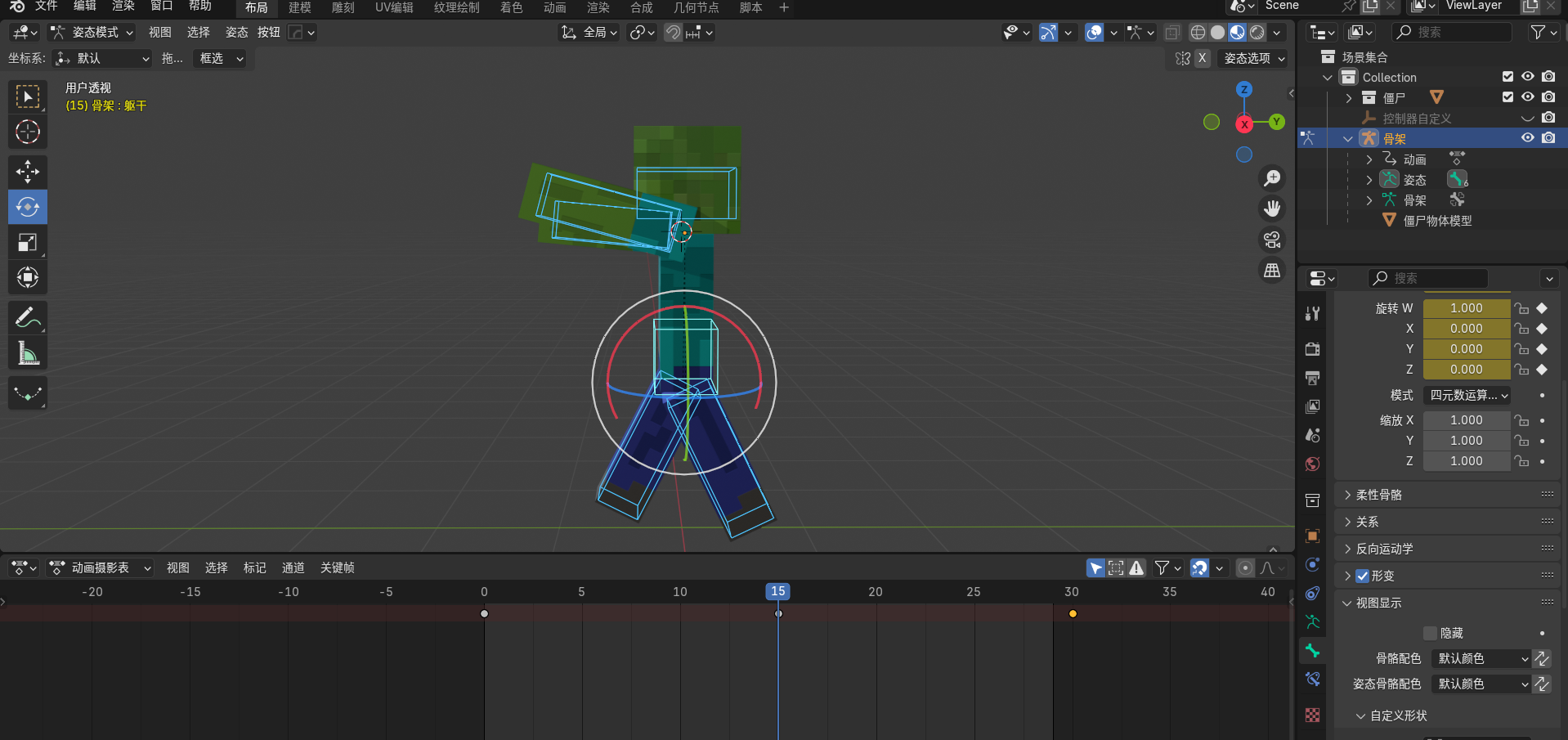Viewport: 1568px width, 740px height.
Task: Open the 动画摄影表 editor mode dropdown
Action: pos(100,567)
